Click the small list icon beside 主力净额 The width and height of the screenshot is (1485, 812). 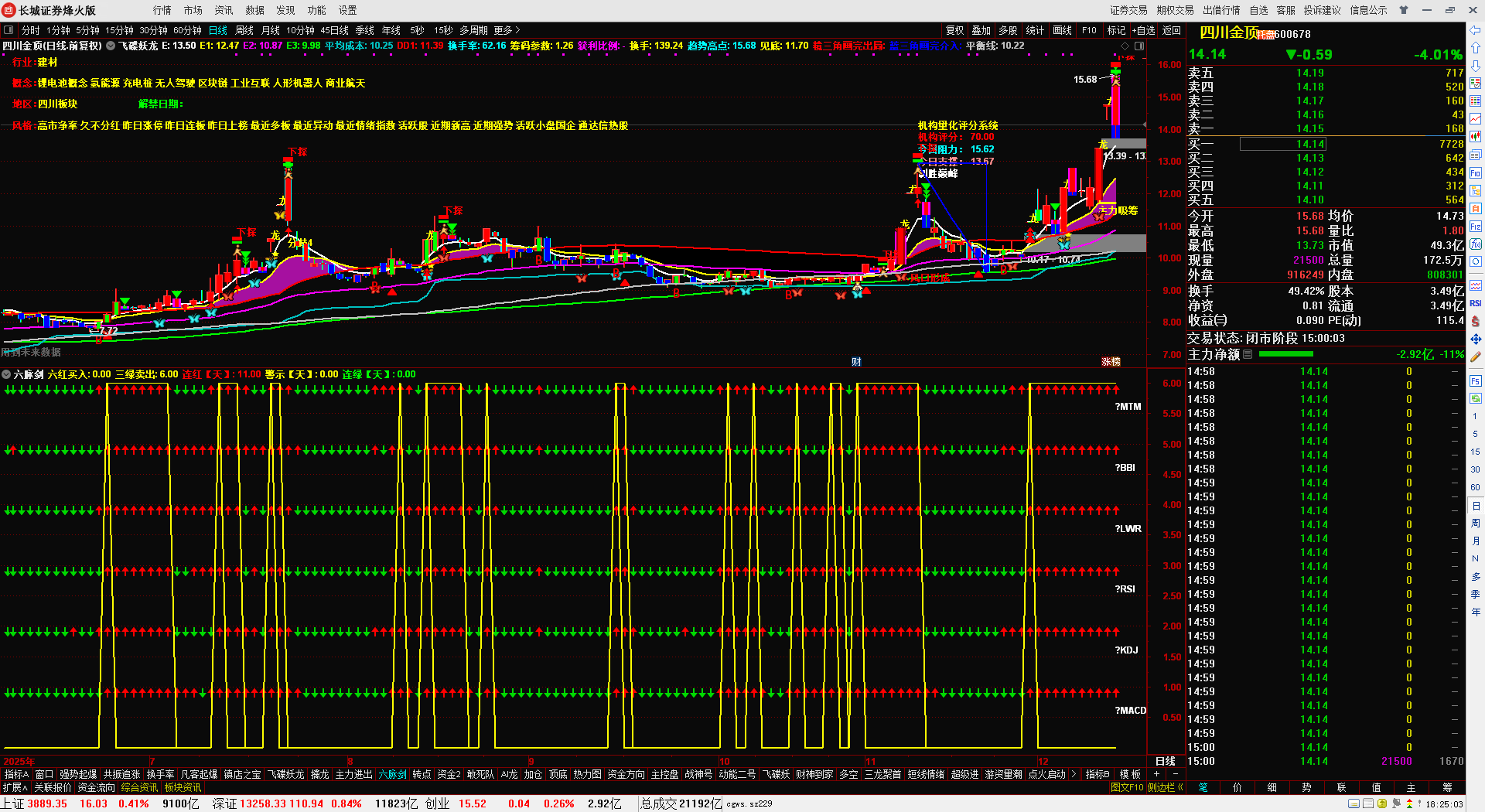[x=1248, y=354]
